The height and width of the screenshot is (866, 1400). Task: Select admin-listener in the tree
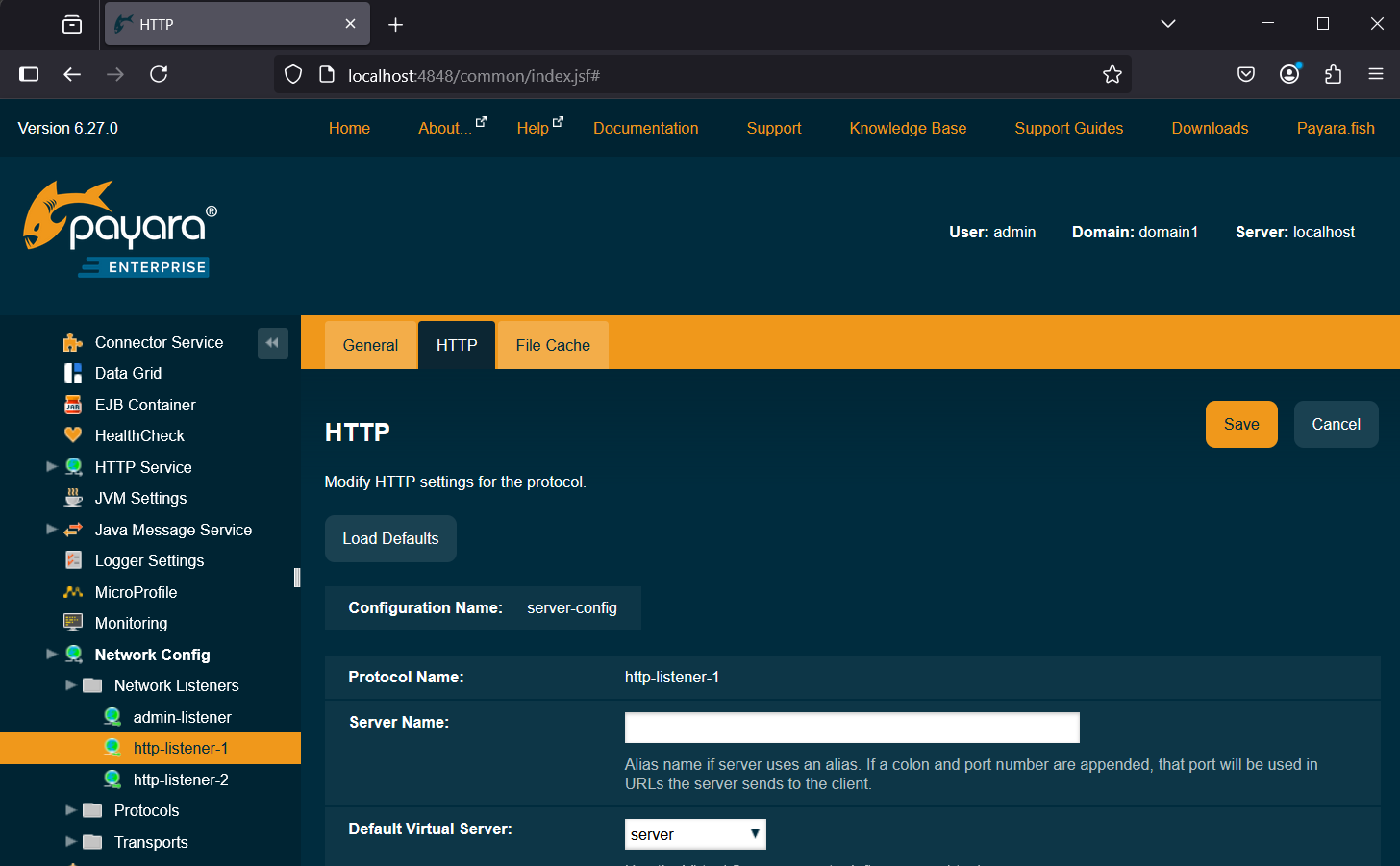pos(182,717)
